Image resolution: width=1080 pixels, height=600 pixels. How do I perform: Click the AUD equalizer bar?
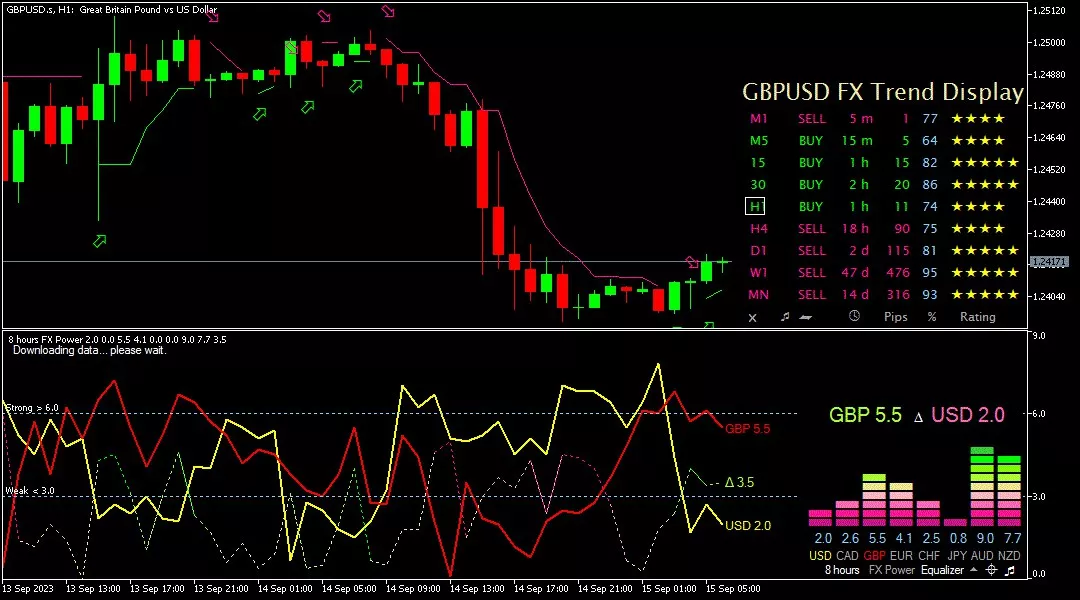982,486
